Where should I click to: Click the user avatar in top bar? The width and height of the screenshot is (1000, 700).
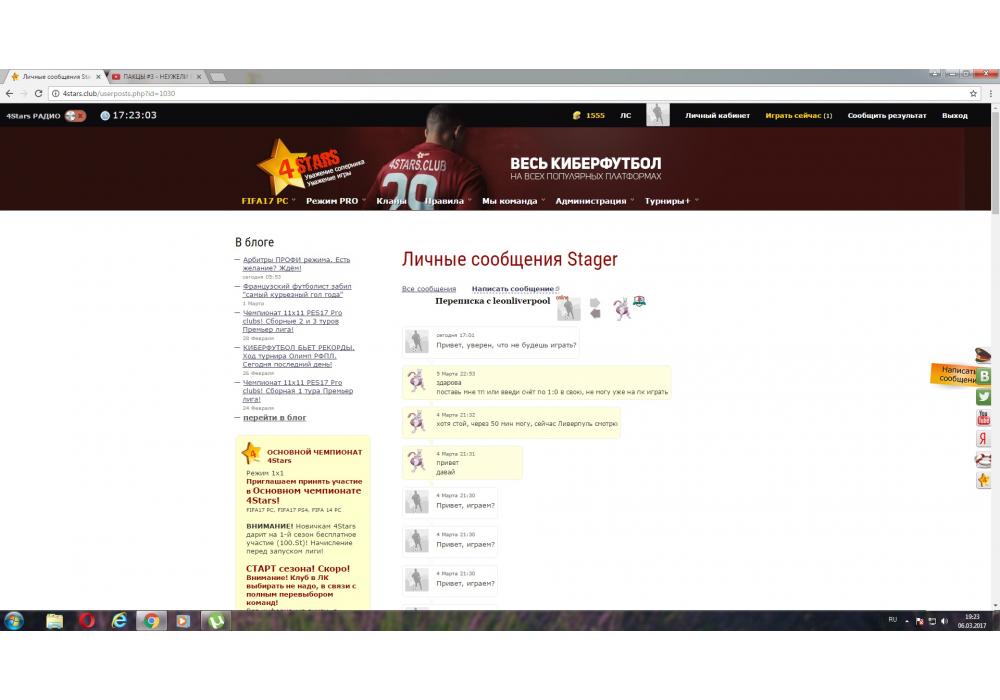click(x=658, y=115)
